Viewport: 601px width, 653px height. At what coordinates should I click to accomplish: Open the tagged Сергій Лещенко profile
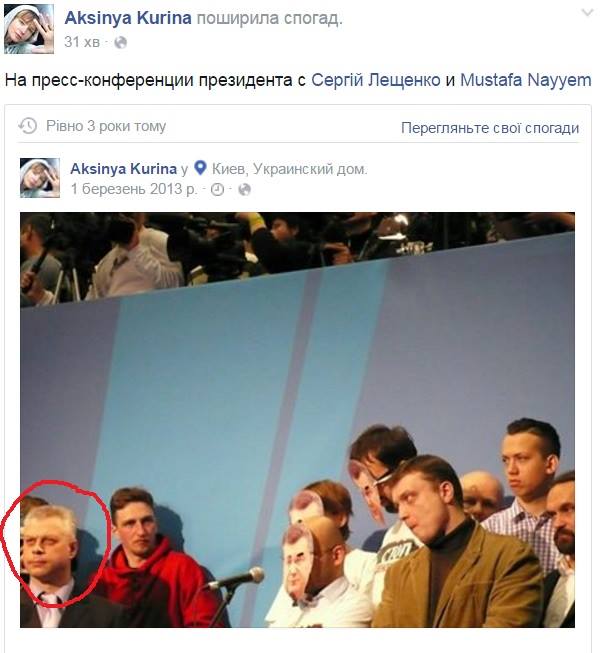pos(375,80)
